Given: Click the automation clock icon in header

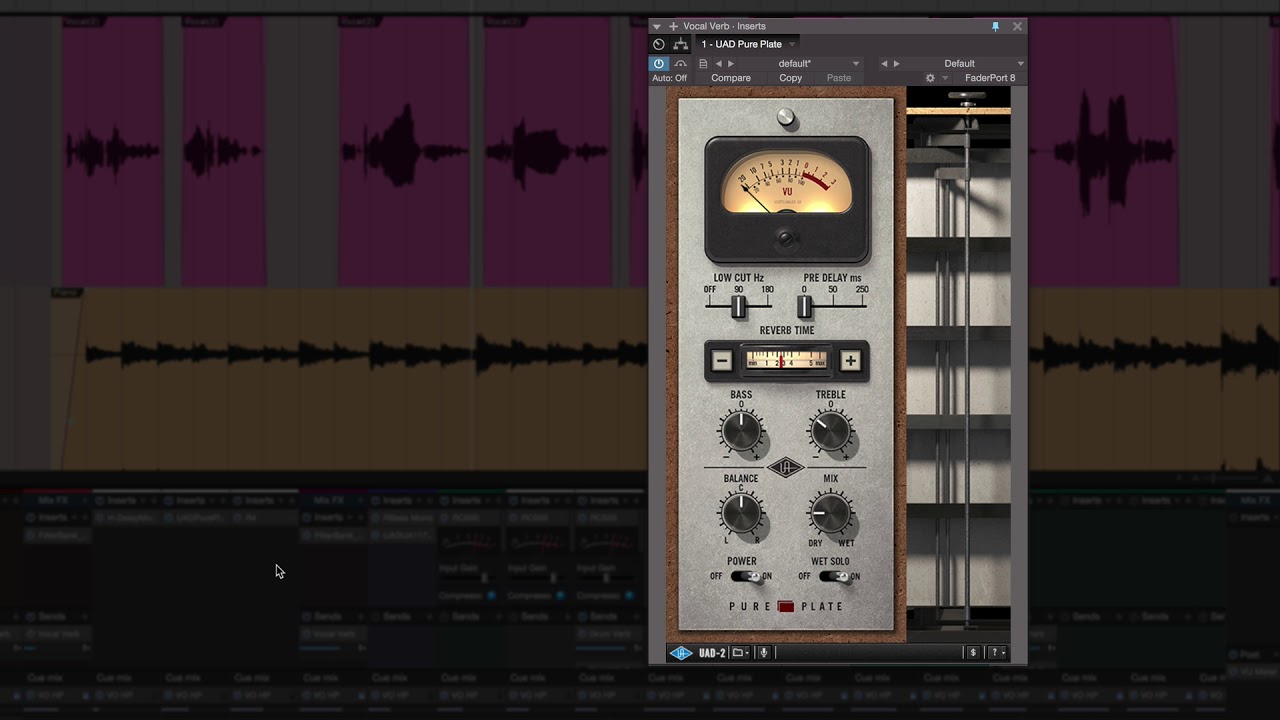Looking at the screenshot, I should 658,44.
